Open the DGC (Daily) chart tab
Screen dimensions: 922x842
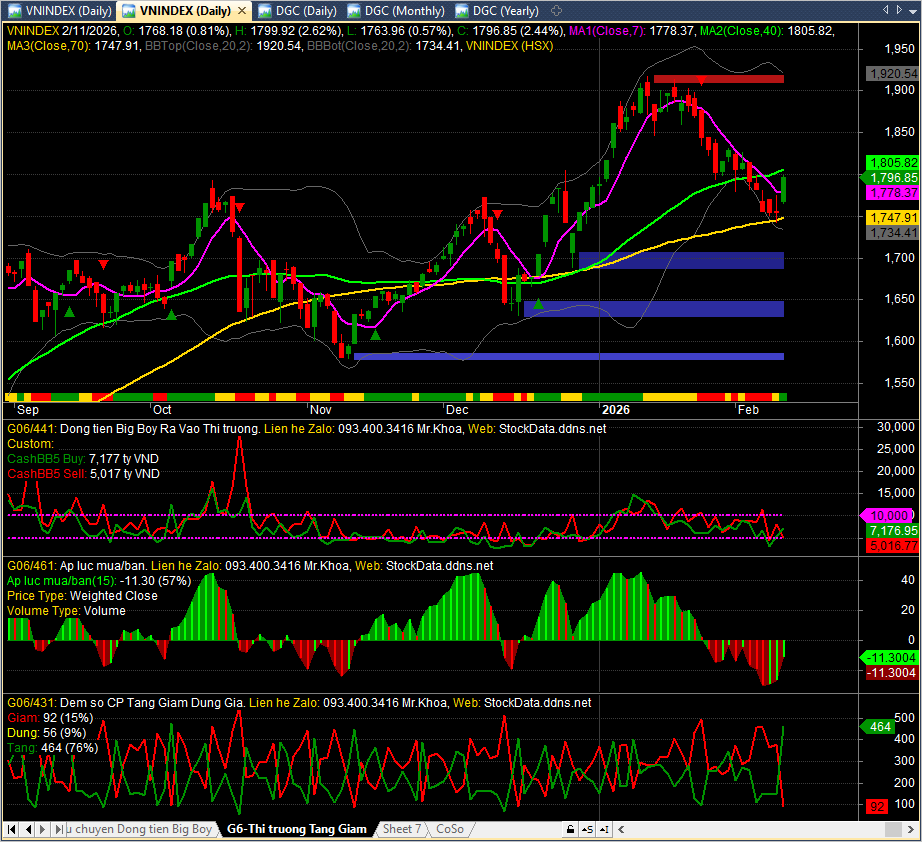coord(298,11)
